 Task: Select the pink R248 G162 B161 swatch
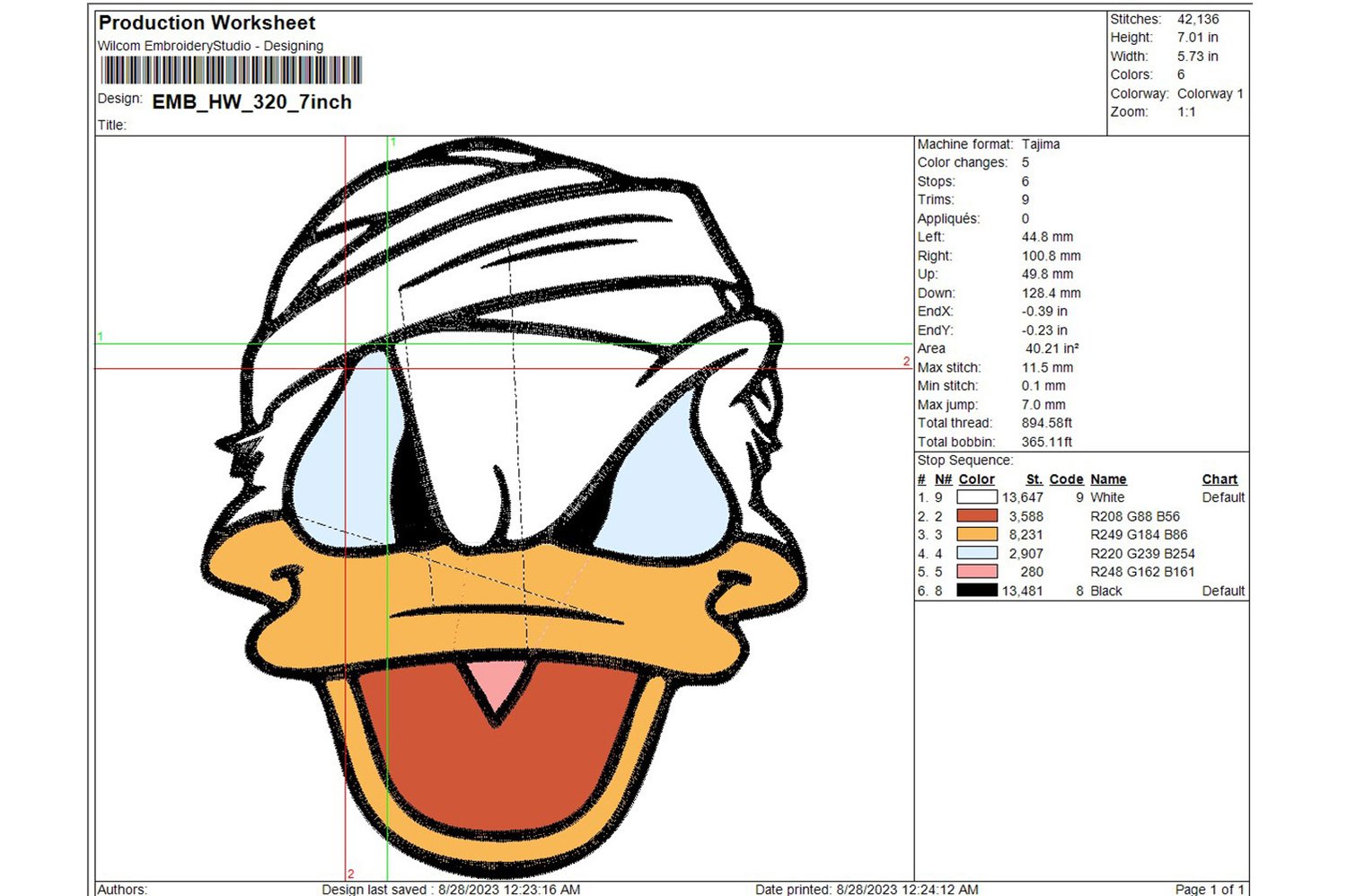(977, 572)
